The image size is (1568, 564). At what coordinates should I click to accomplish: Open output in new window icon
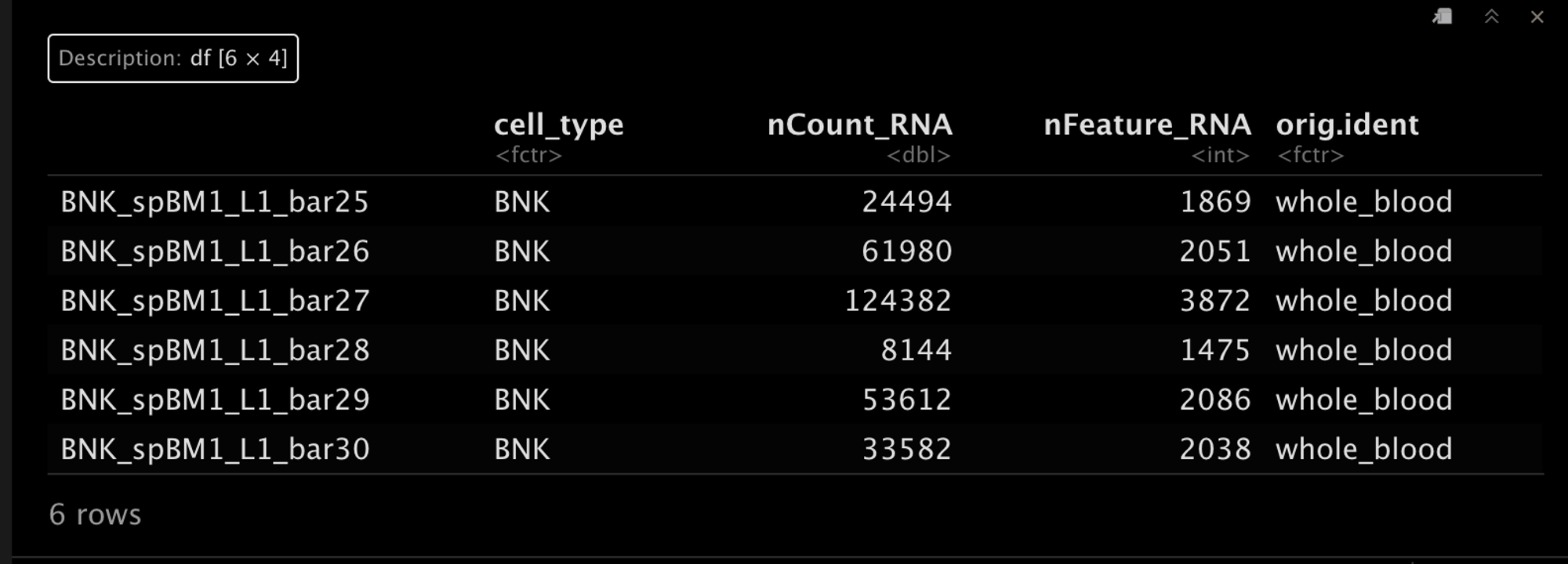pos(1443,16)
